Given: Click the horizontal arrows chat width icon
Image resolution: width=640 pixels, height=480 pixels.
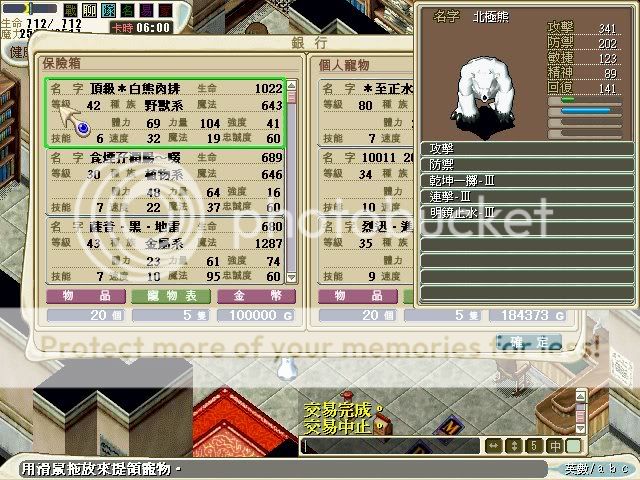Looking at the screenshot, I should [494, 445].
